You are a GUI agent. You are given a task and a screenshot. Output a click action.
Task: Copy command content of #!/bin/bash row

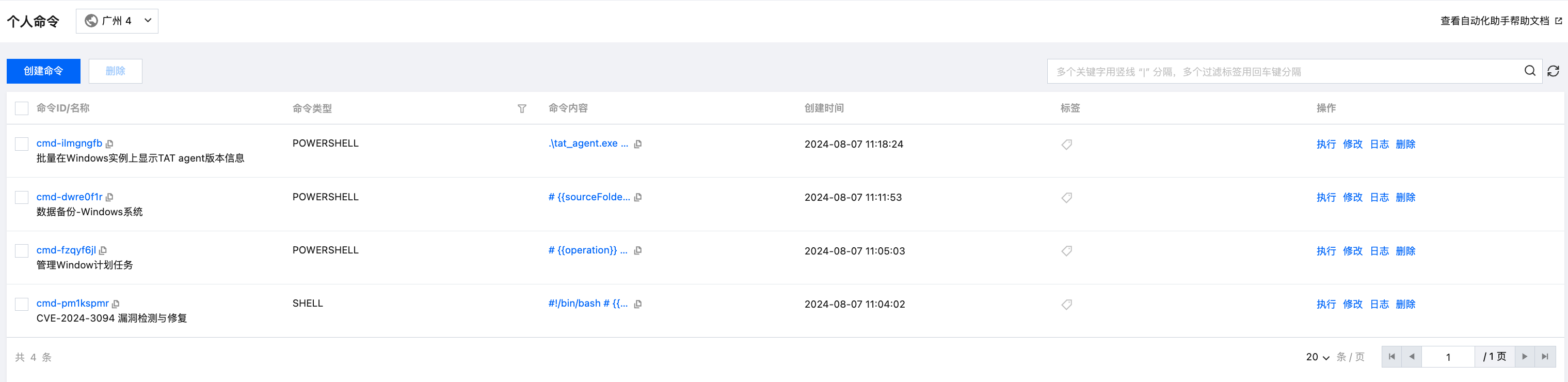[638, 304]
